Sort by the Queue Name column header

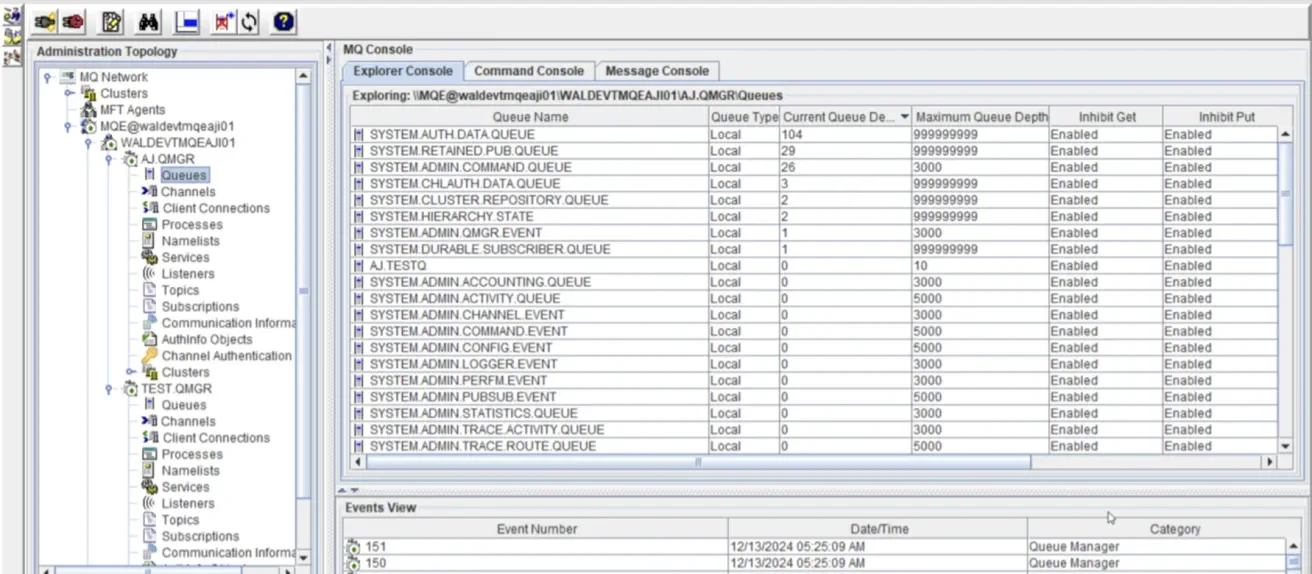pos(530,117)
